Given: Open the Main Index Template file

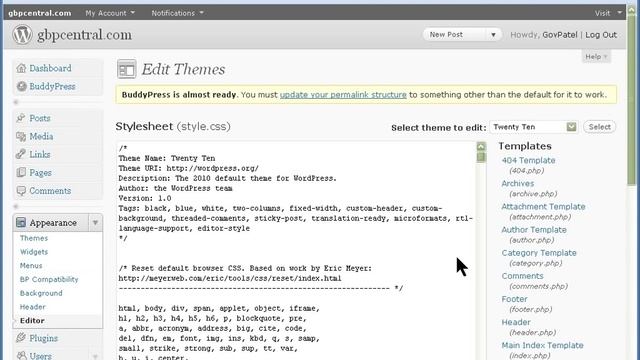Looking at the screenshot, I should coord(542,345).
